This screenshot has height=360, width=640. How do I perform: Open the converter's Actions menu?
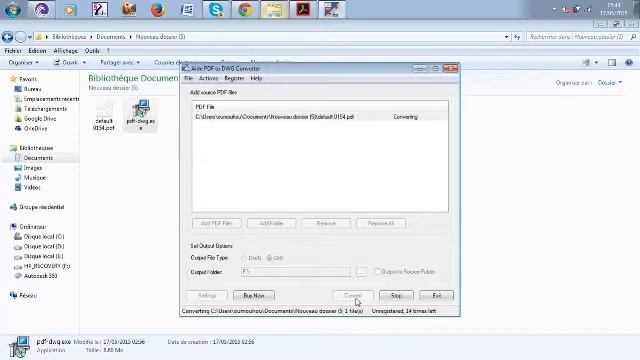point(208,78)
